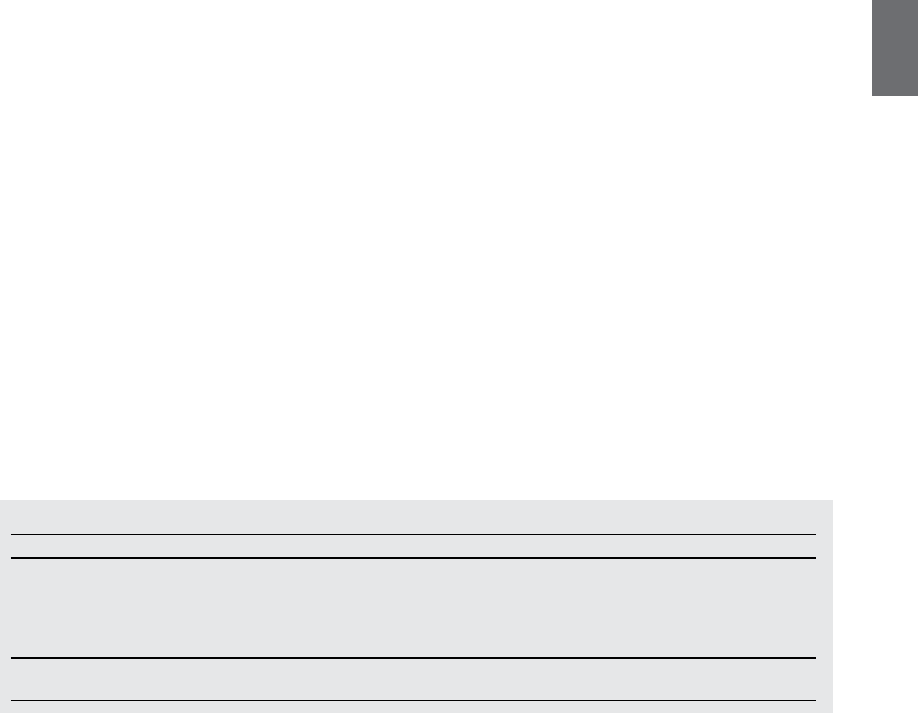Click the dark gray tab block at top-right
Viewport: 918px width, 713px height.
[895, 47]
